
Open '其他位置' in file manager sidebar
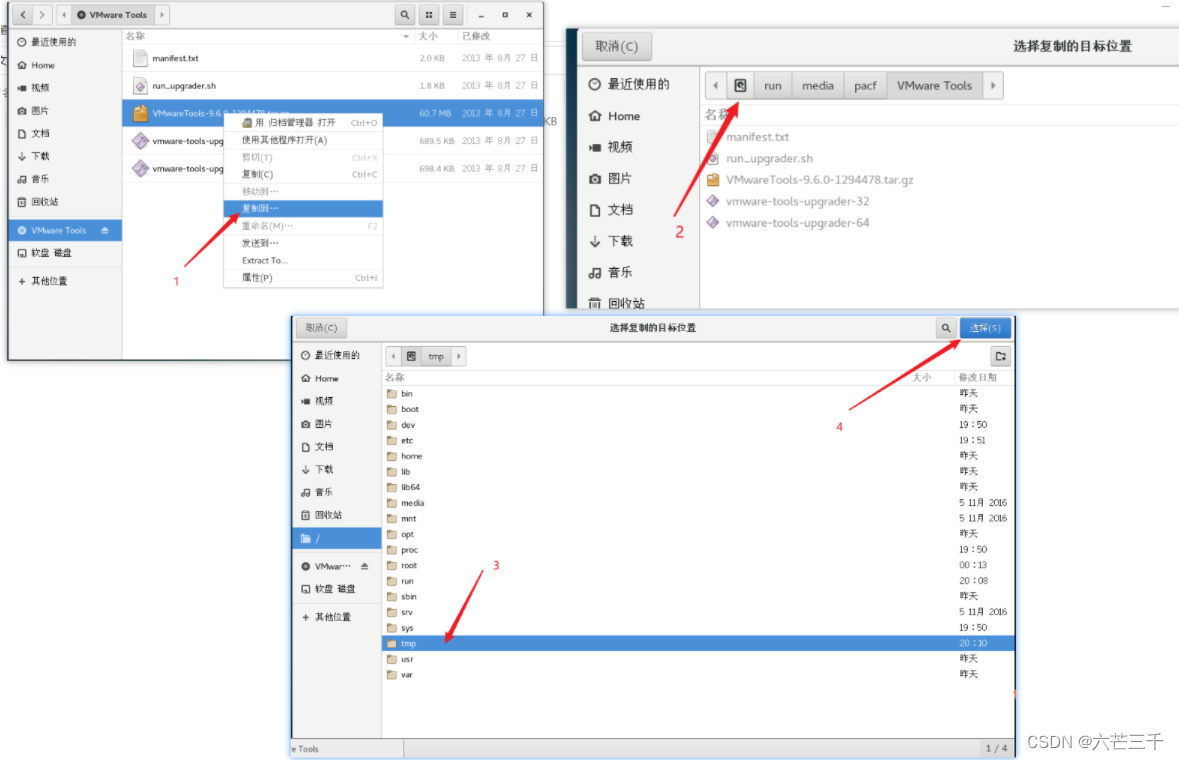pos(65,280)
